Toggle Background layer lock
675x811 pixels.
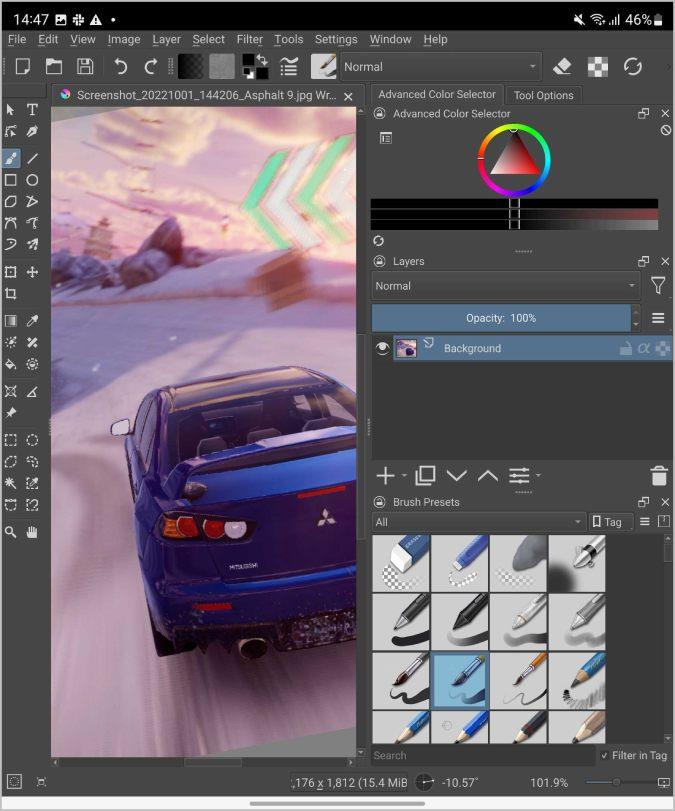(626, 349)
